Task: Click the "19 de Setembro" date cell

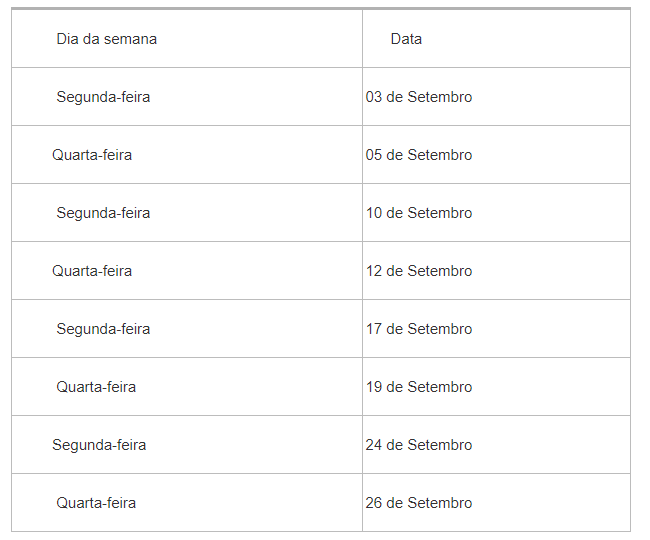Action: point(419,387)
